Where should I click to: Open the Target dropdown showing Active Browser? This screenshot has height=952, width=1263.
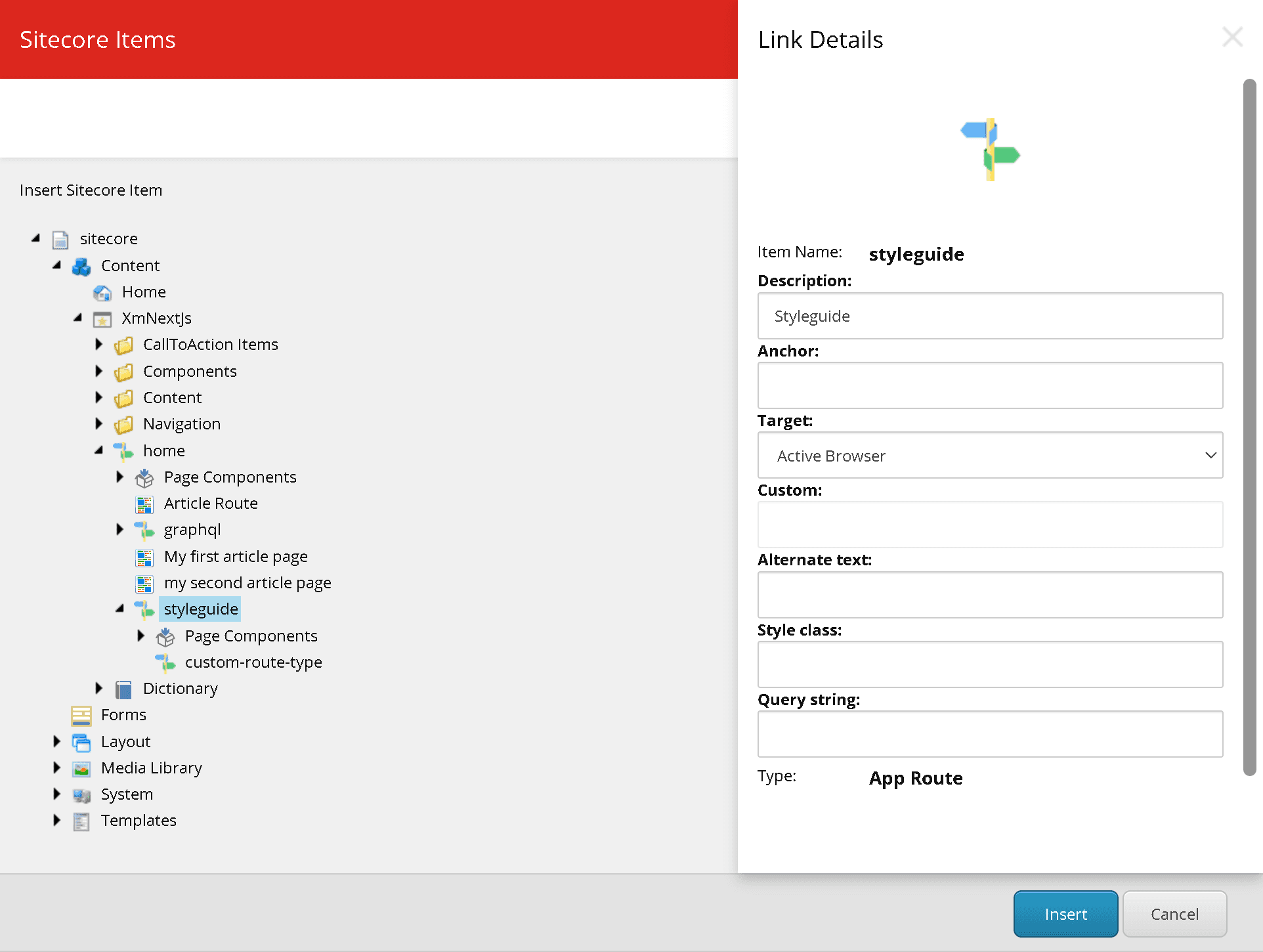990,455
